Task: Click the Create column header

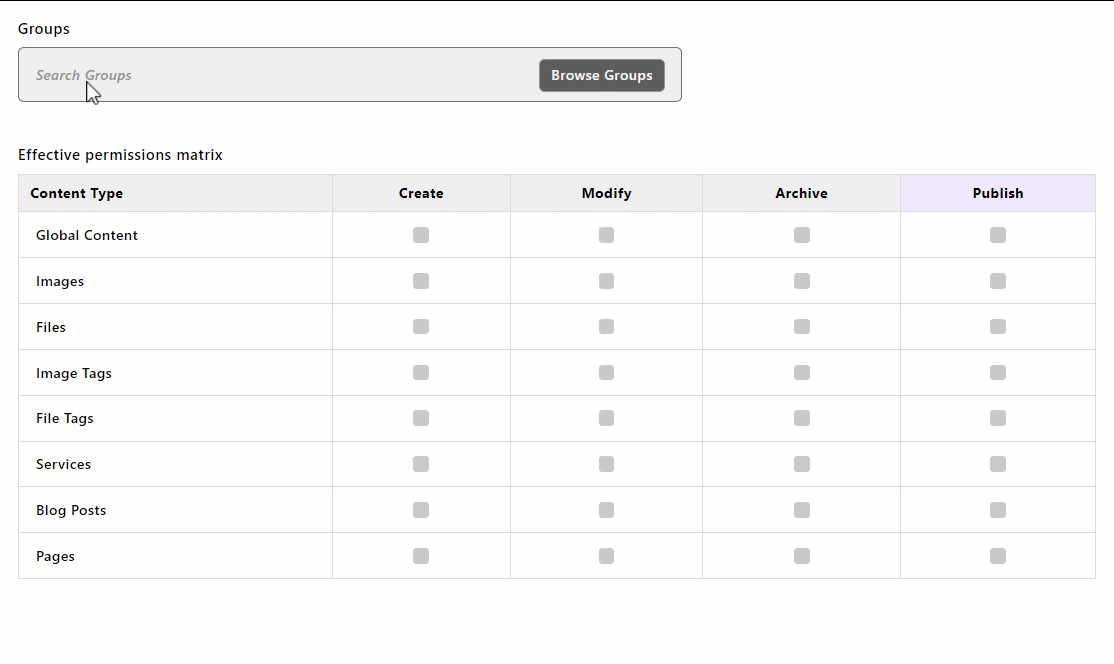Action: pyautogui.click(x=421, y=193)
